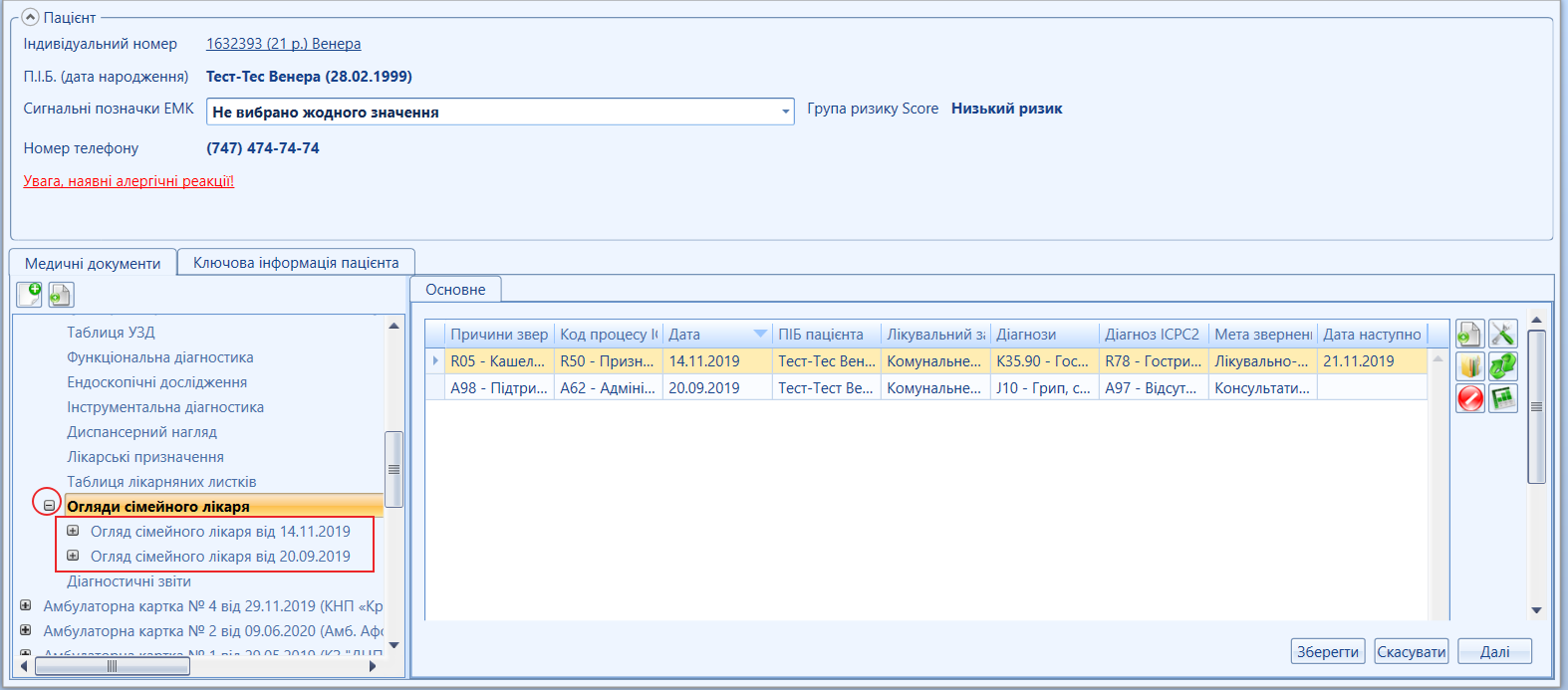Expand Огляд сімейного лікаря від 20.09.2019
This screenshot has height=690, width=1568.
[x=73, y=556]
